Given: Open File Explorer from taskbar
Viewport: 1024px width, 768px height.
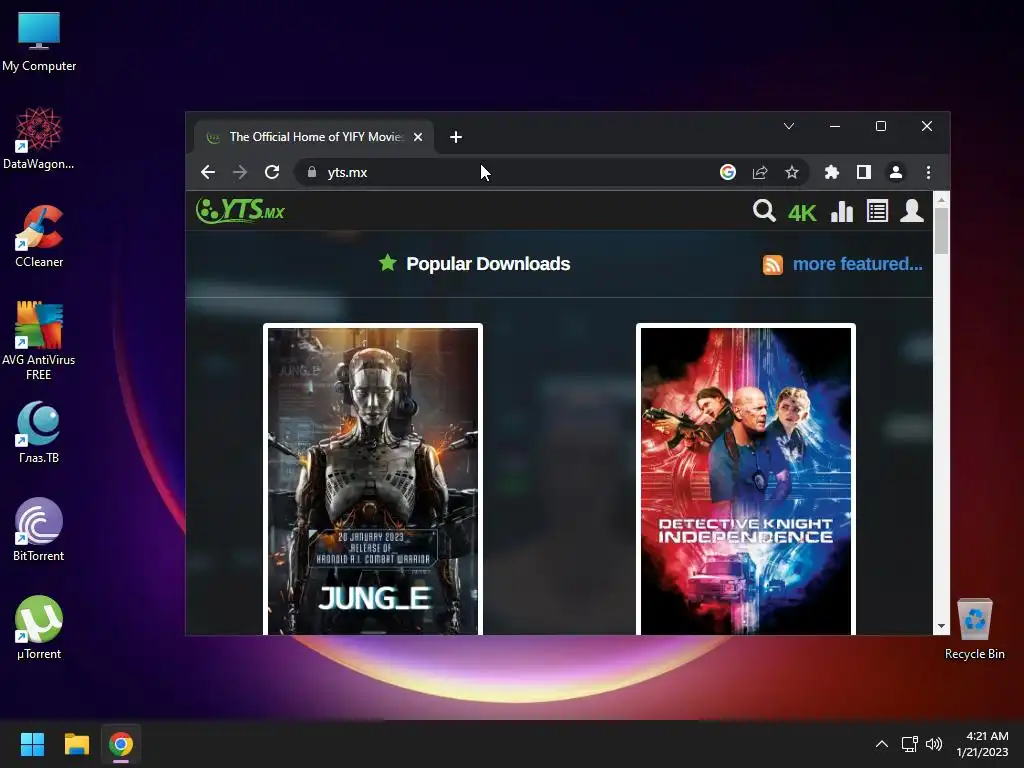Looking at the screenshot, I should (76, 744).
